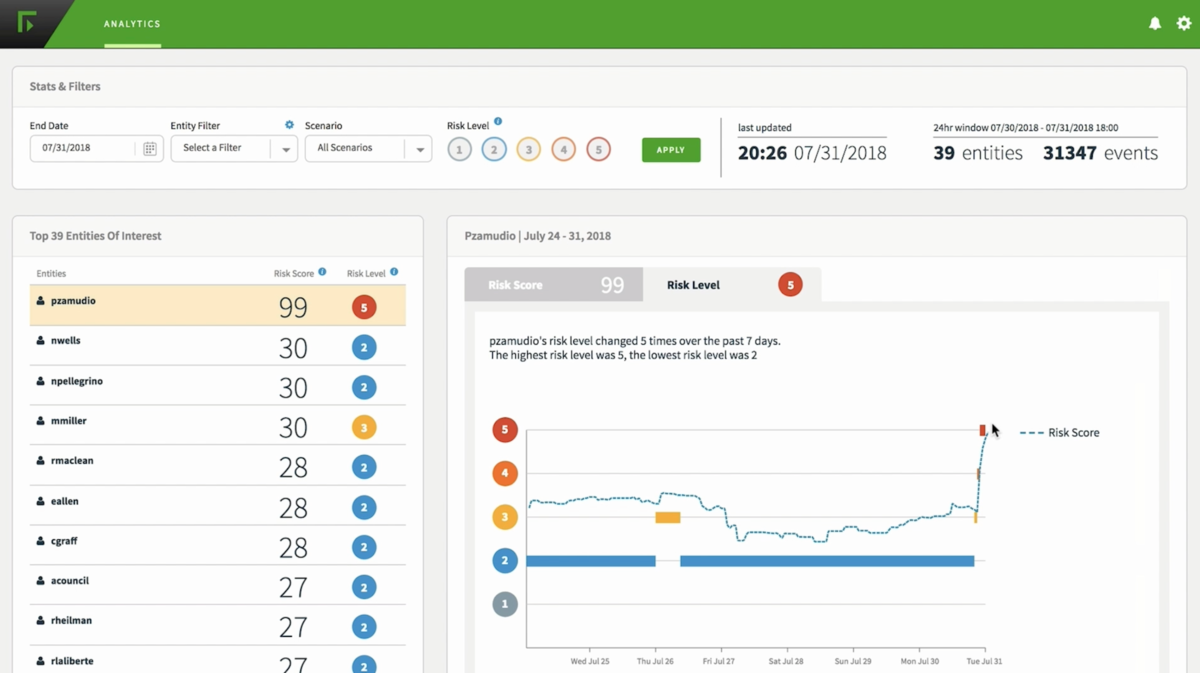Screen dimensions: 1200x673
Task: Click the chart axis level 1 circle
Action: (505, 604)
